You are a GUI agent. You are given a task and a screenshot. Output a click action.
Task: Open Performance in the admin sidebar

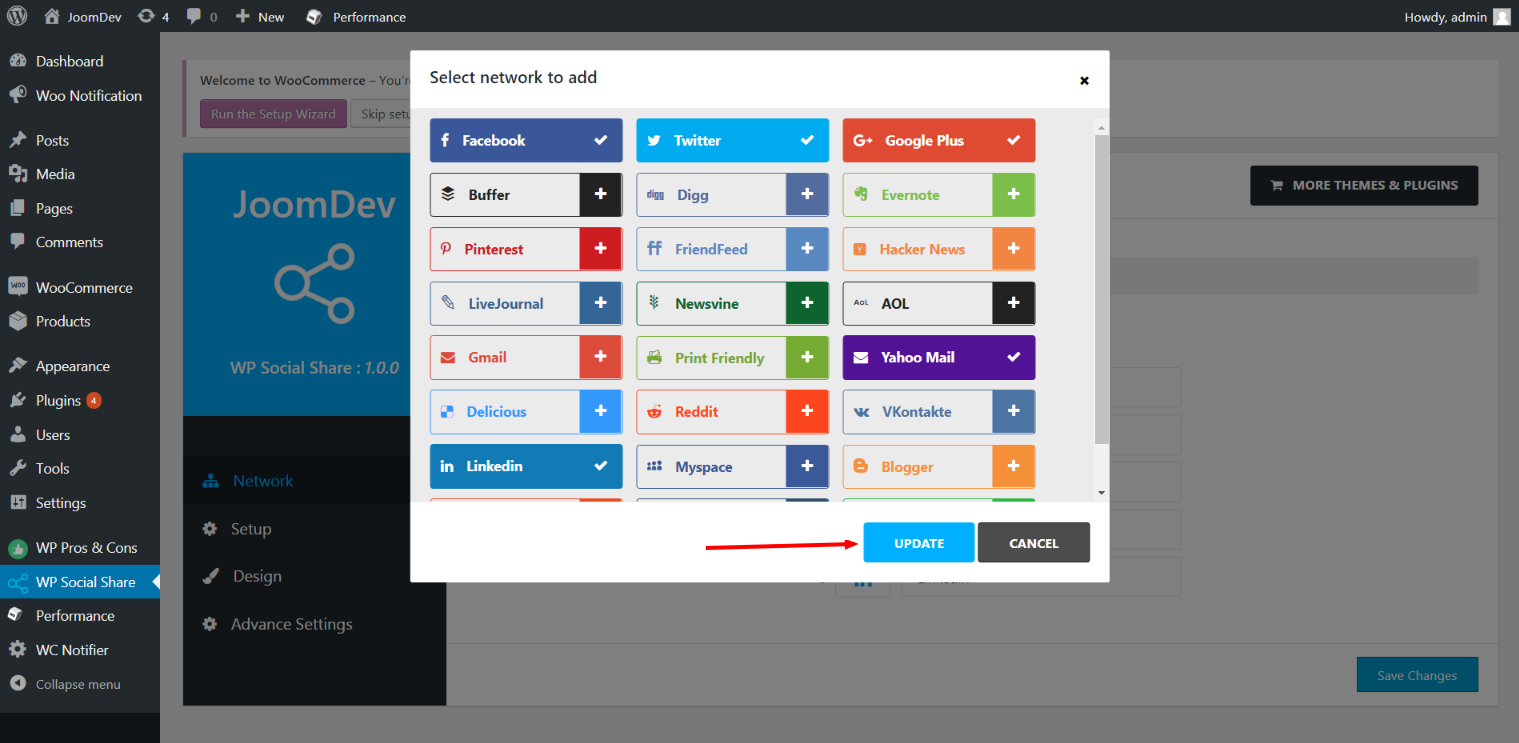coord(80,616)
